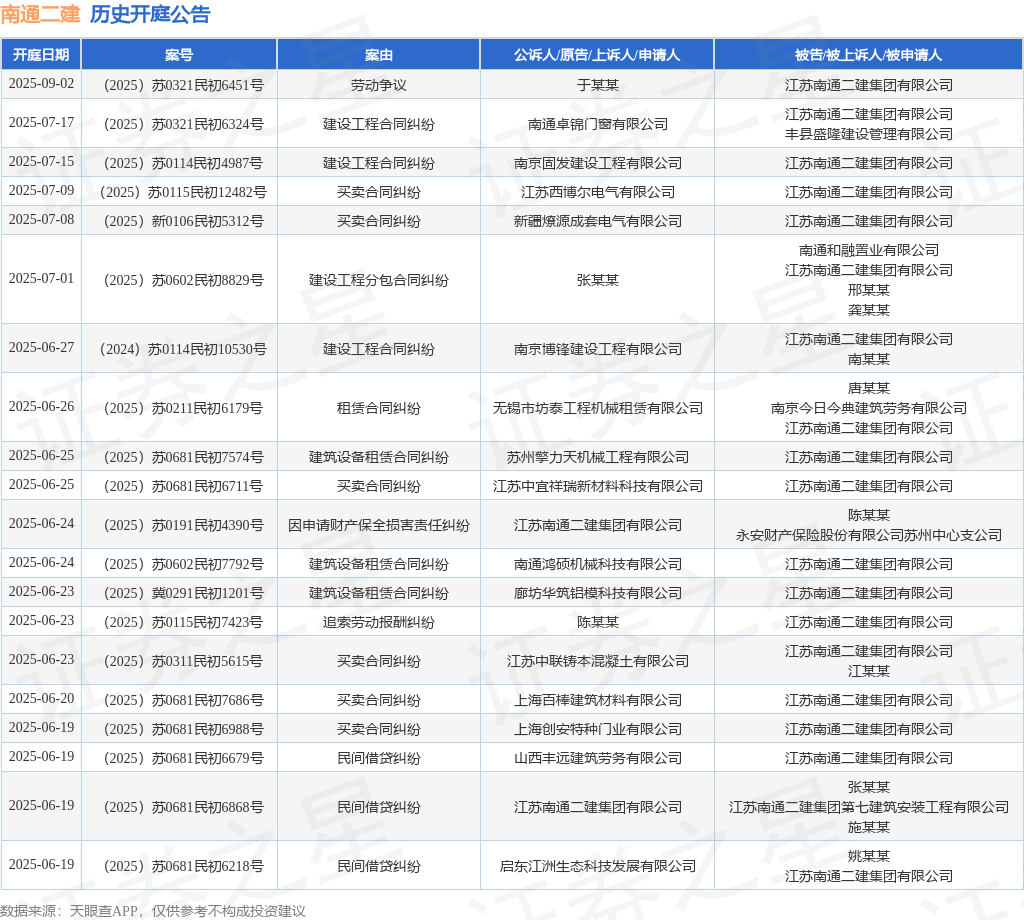Viewport: 1024px width, 920px height.
Task: Click defendant 龚某某
Action: pos(869,309)
